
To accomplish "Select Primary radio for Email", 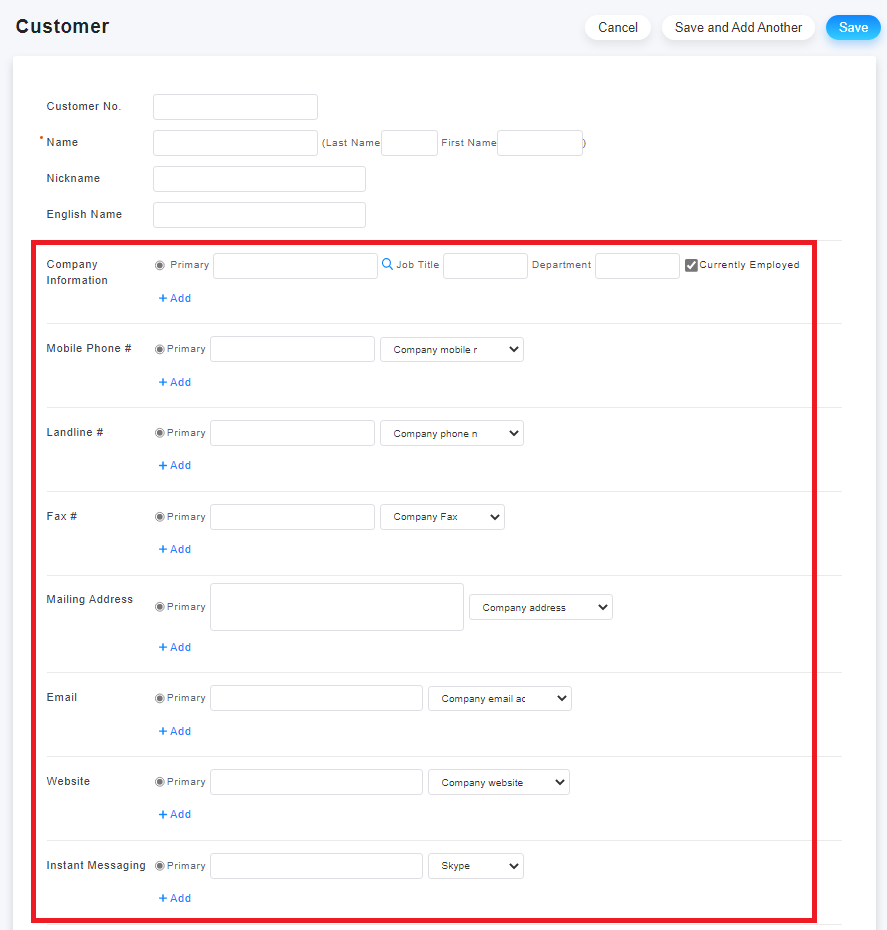I will coord(159,698).
